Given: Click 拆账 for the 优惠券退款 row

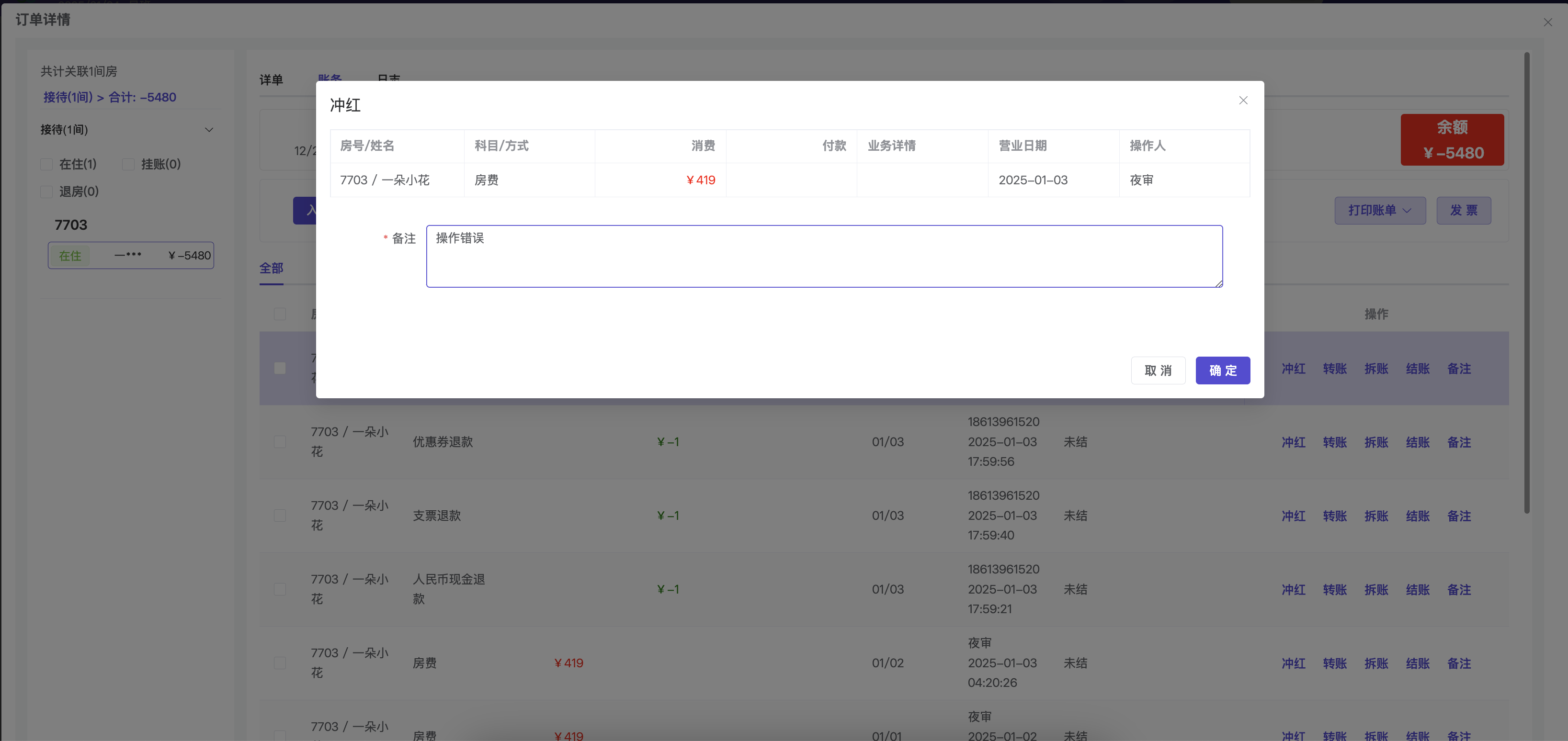Looking at the screenshot, I should [1376, 442].
